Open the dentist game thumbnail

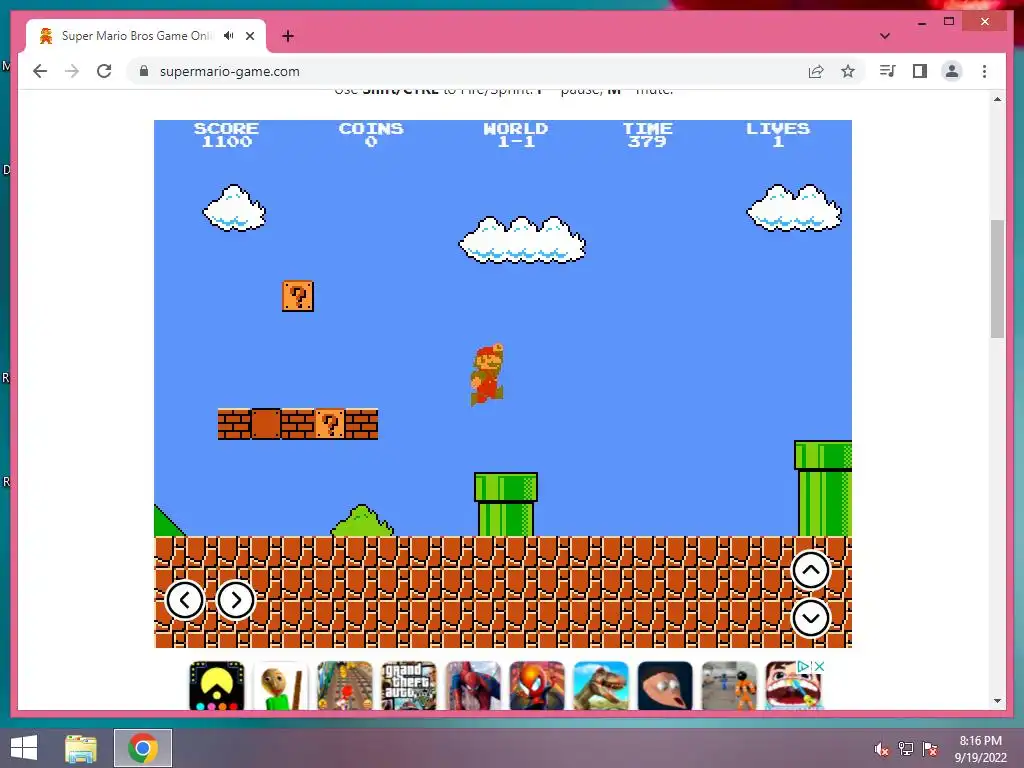click(x=793, y=686)
